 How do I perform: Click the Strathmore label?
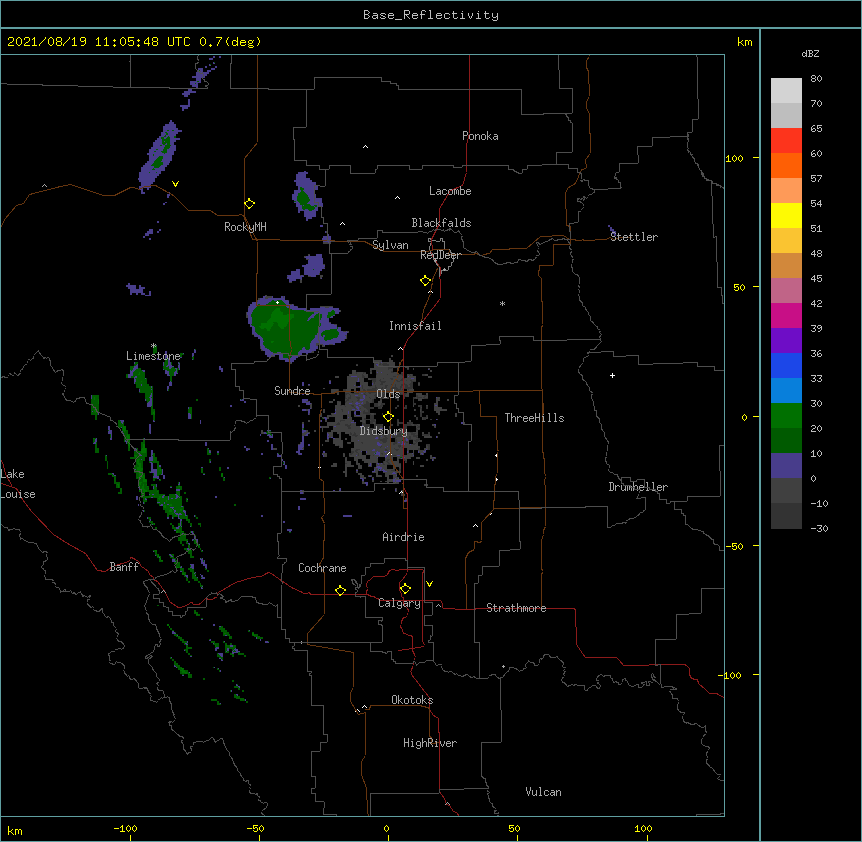click(x=516, y=608)
